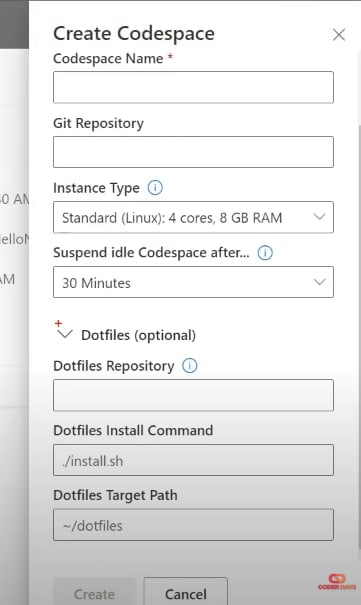The height and width of the screenshot is (605, 361).
Task: Click the Dotfiles Repository info icon
Action: 189,366
